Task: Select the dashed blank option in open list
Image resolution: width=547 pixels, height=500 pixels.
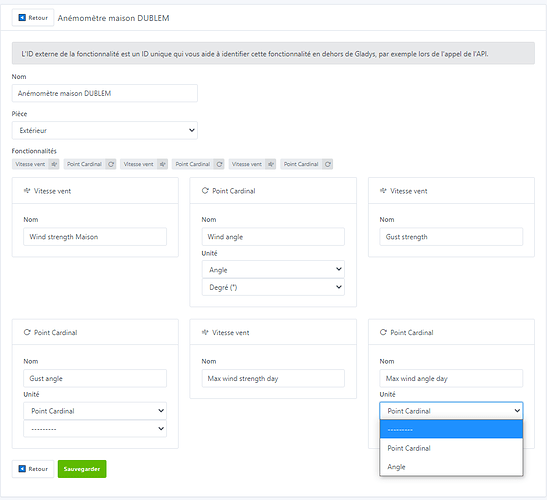Action: point(451,429)
